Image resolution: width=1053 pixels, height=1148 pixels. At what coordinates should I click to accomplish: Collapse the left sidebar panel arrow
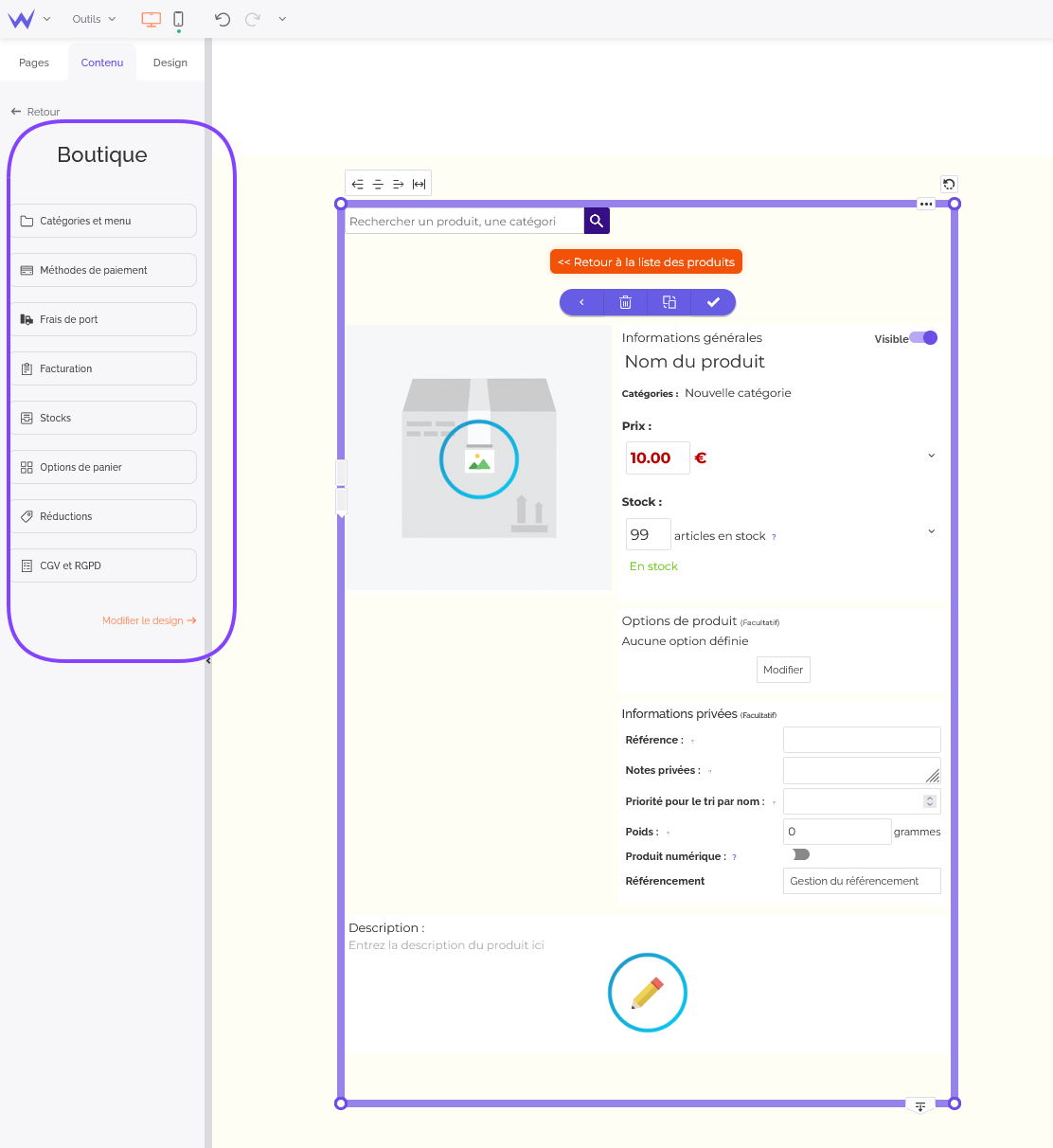pyautogui.click(x=208, y=661)
